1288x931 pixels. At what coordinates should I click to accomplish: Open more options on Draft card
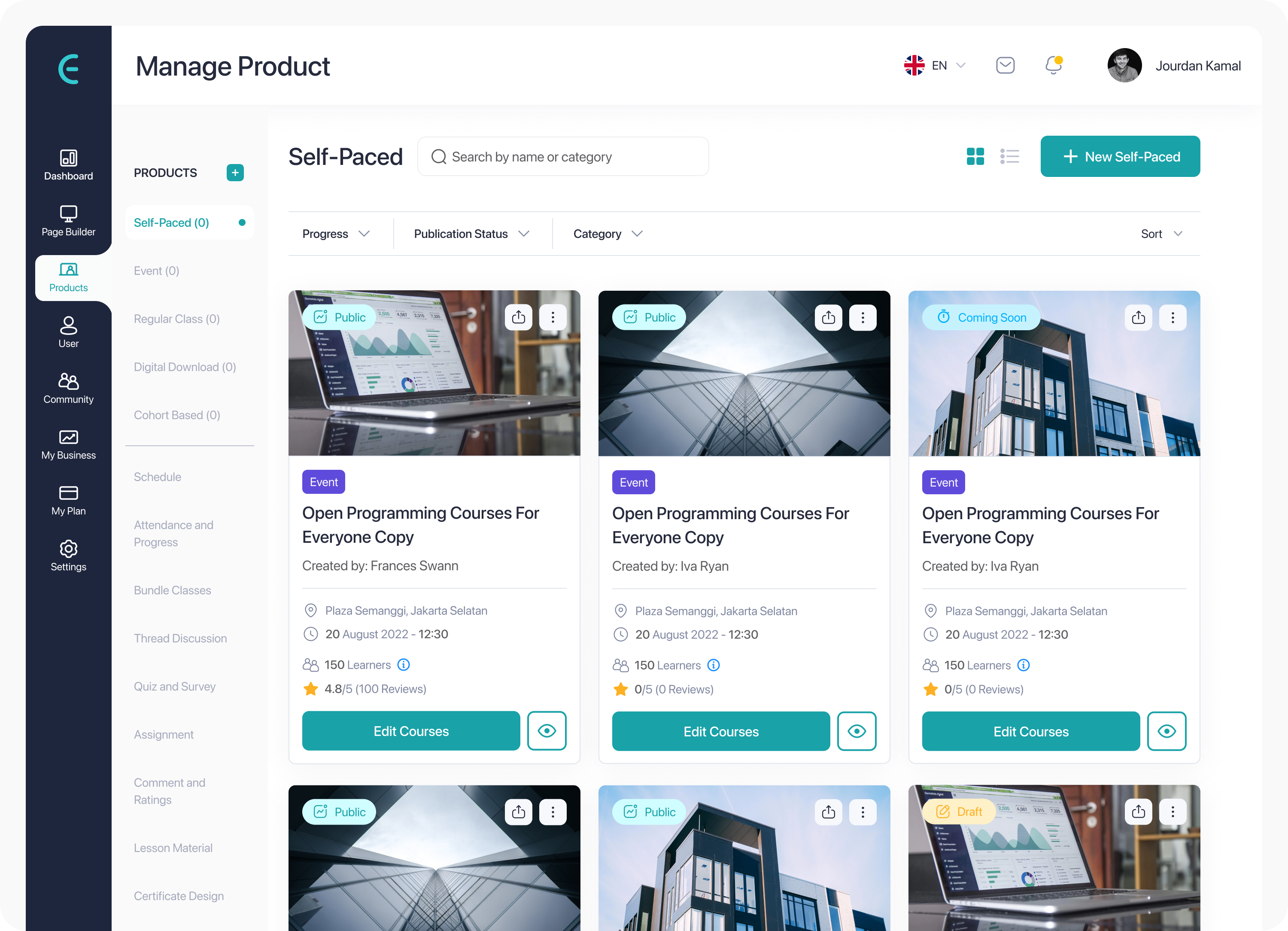tap(1173, 812)
